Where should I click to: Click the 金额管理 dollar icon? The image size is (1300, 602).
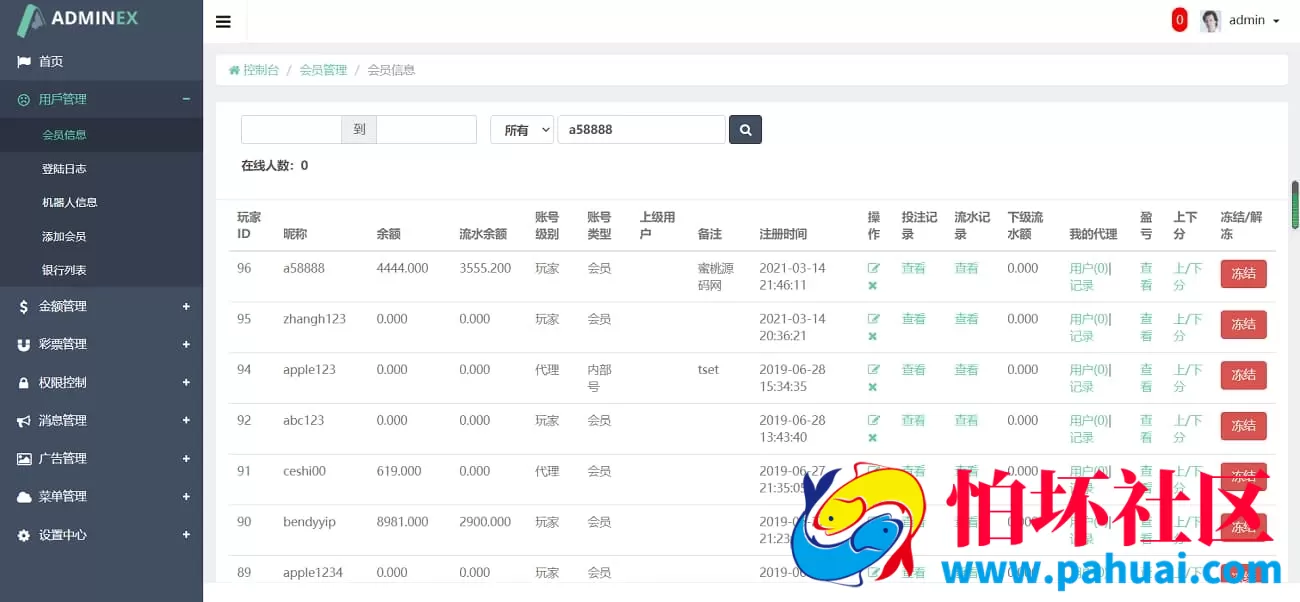click(x=23, y=308)
